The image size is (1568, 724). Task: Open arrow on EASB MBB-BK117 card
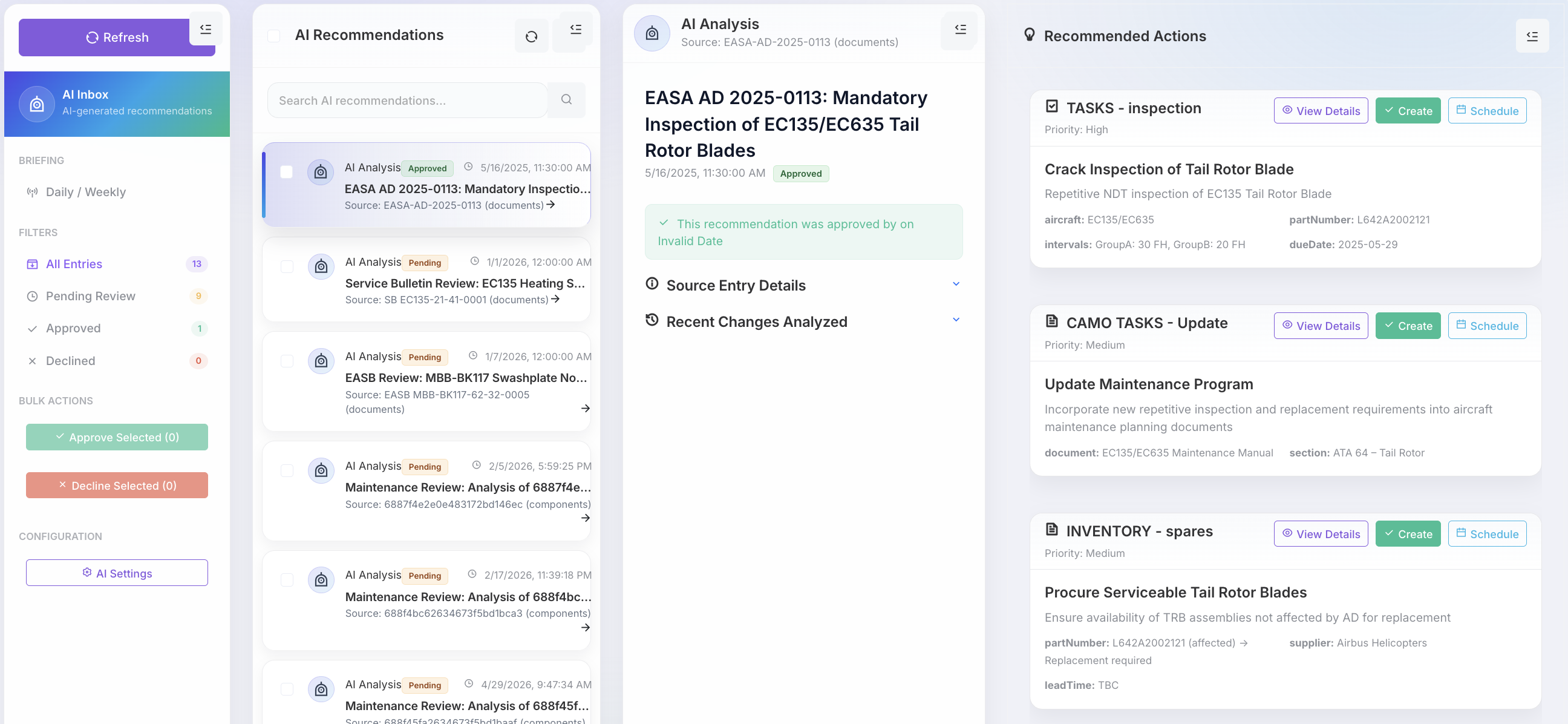click(x=585, y=408)
